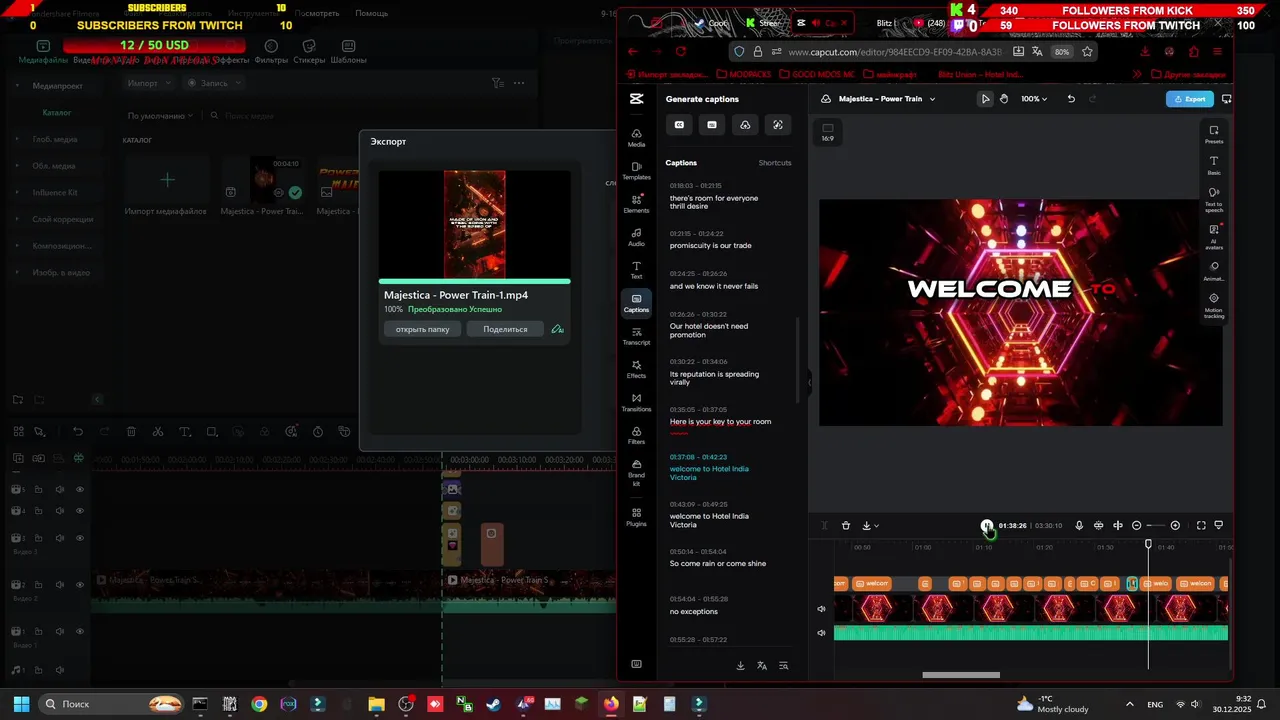The image size is (1280, 720).
Task: Select the hand pan tool in CapCut
Action: (1004, 99)
